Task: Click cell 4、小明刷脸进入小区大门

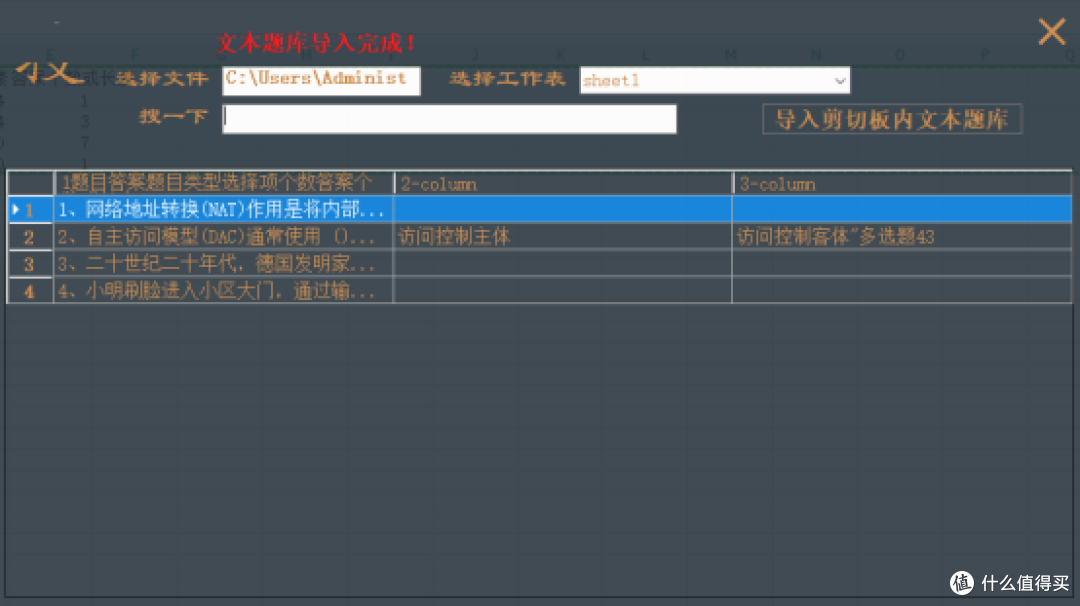Action: pos(224,290)
